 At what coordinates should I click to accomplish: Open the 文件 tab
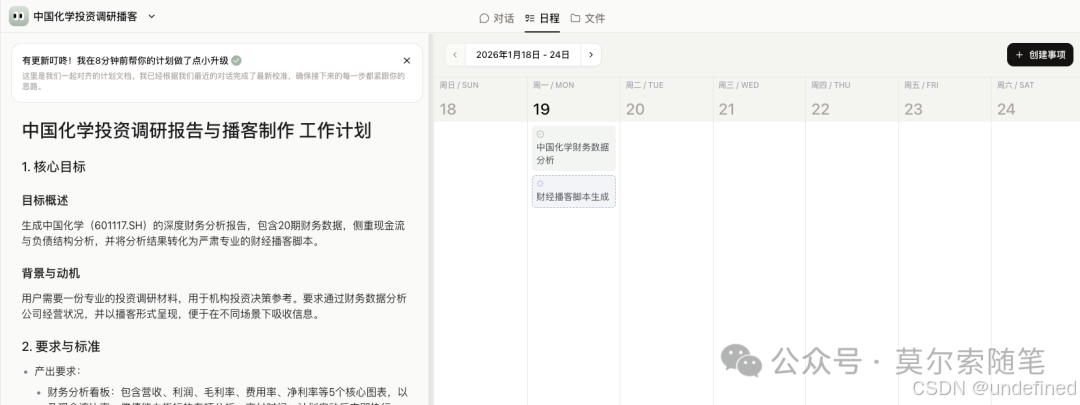coord(588,19)
